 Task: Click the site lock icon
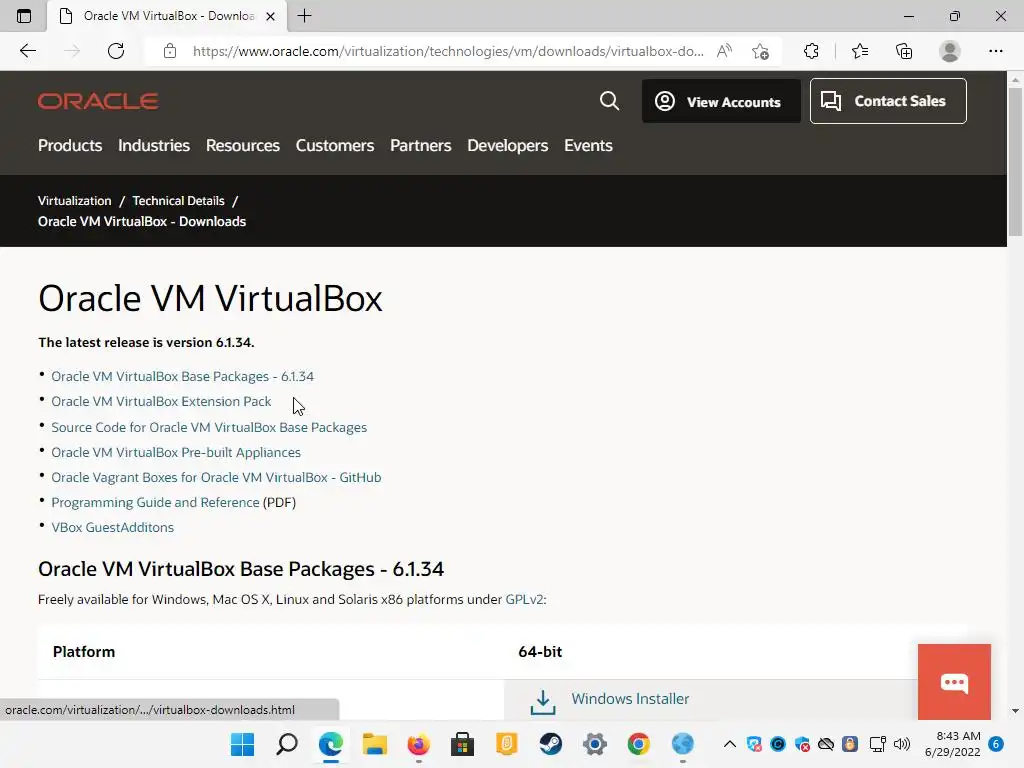coord(170,51)
